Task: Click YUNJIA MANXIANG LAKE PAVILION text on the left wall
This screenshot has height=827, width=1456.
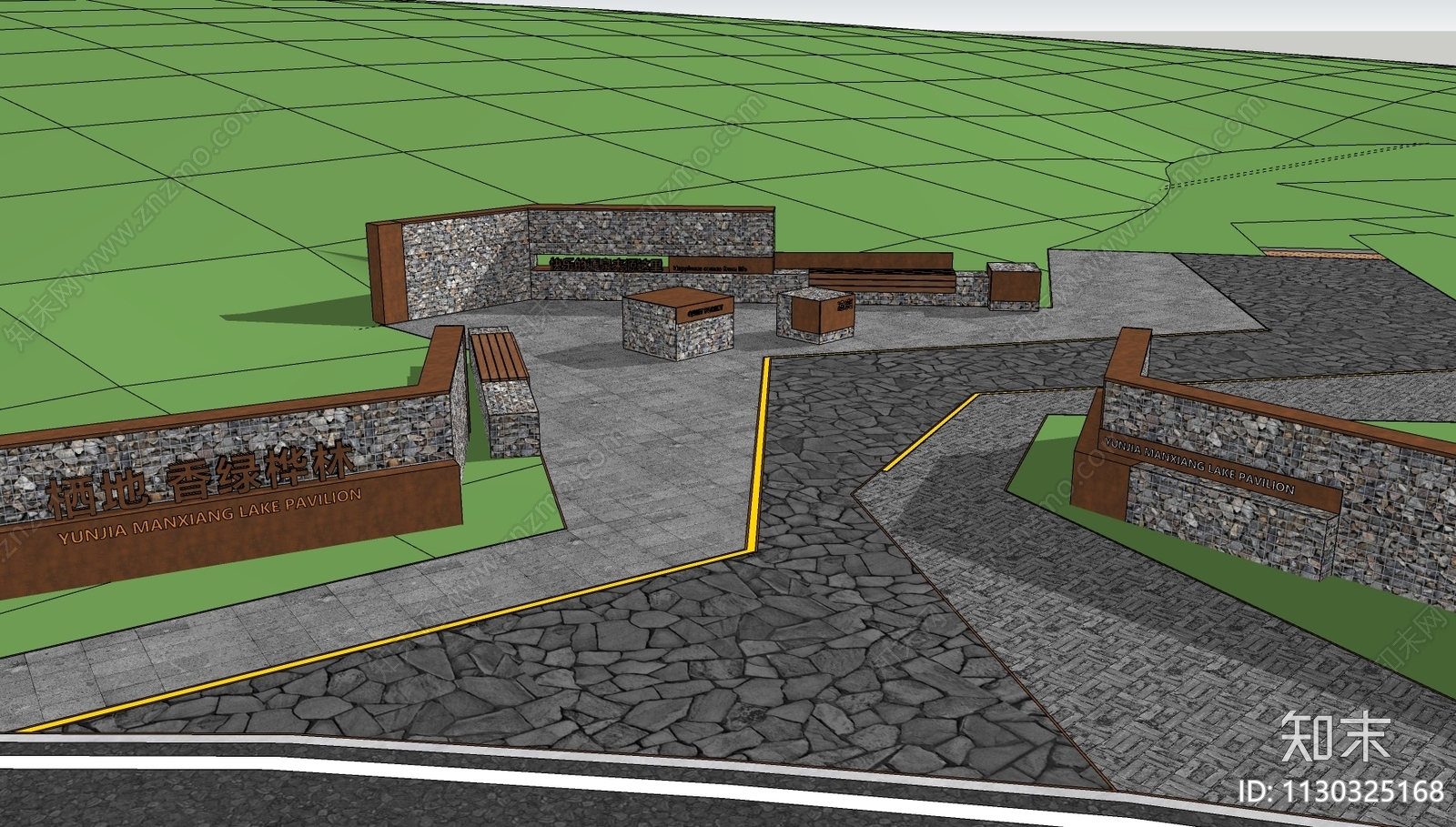Action: pos(209,516)
